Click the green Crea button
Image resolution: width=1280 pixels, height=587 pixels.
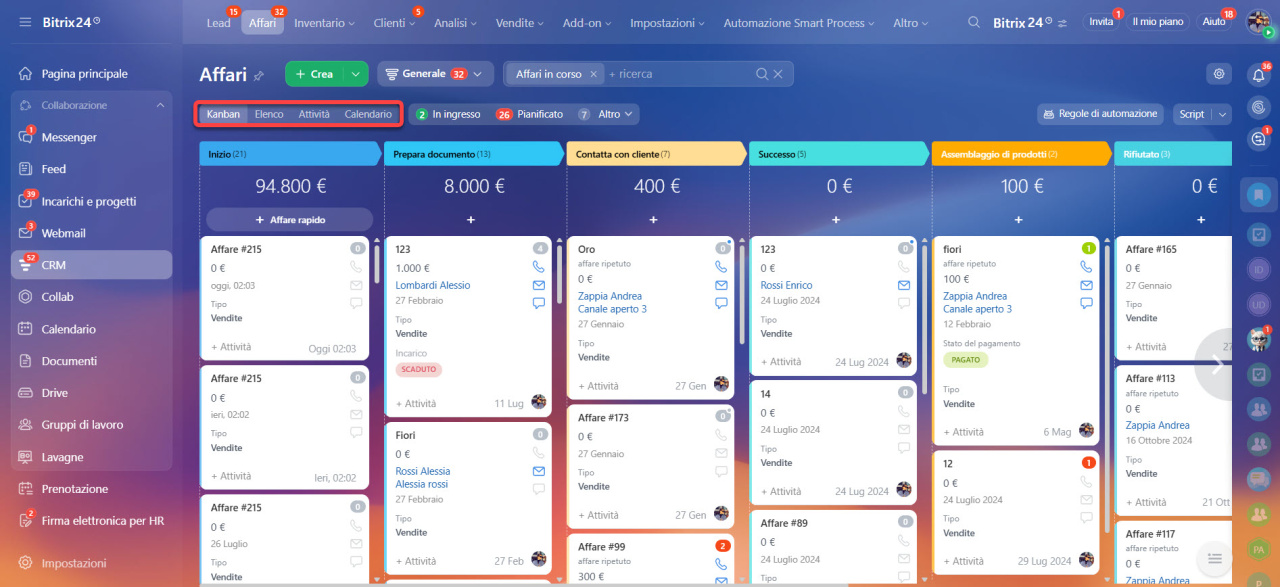point(315,74)
